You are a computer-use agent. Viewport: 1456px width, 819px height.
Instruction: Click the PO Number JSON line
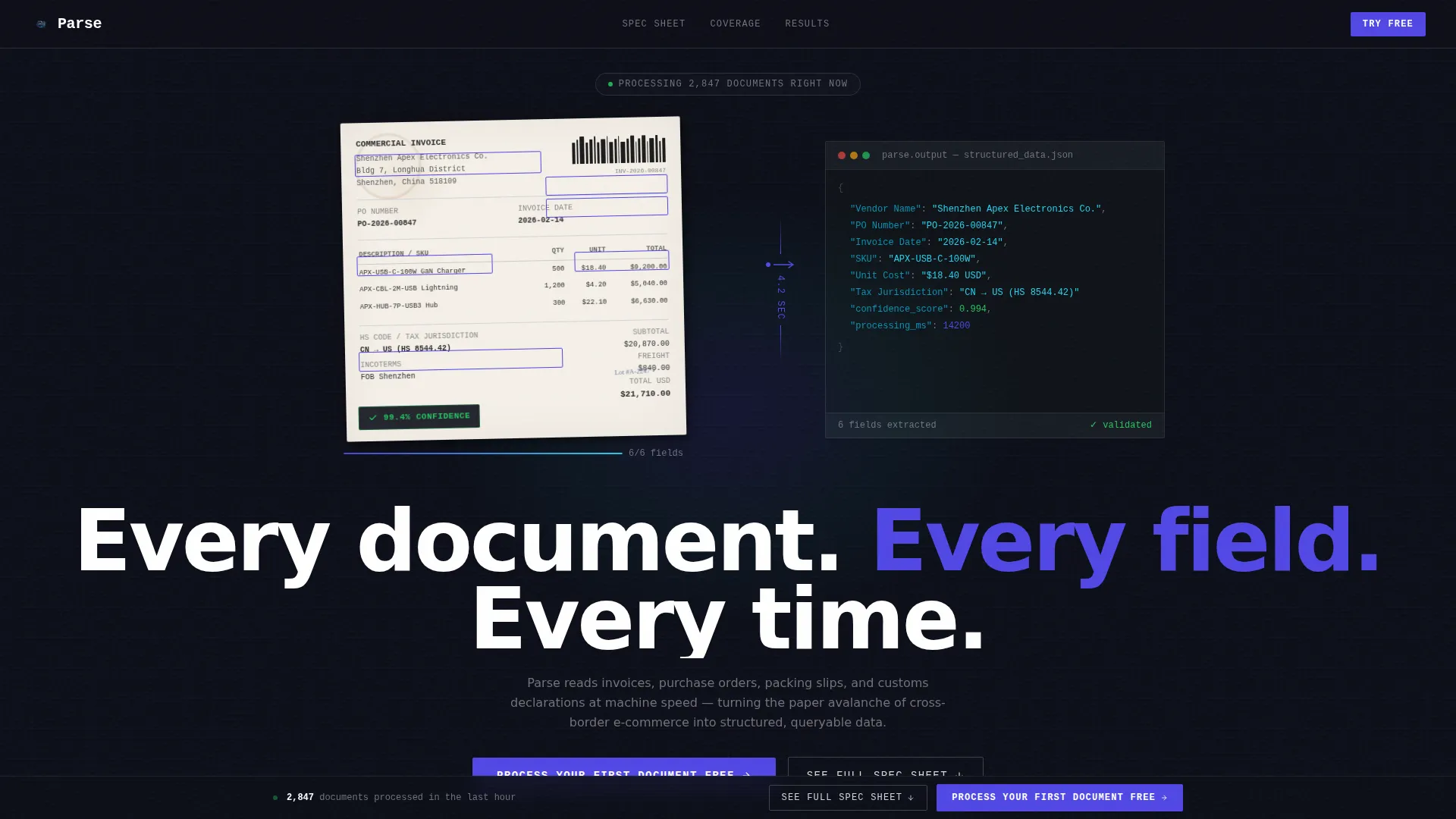coord(929,226)
